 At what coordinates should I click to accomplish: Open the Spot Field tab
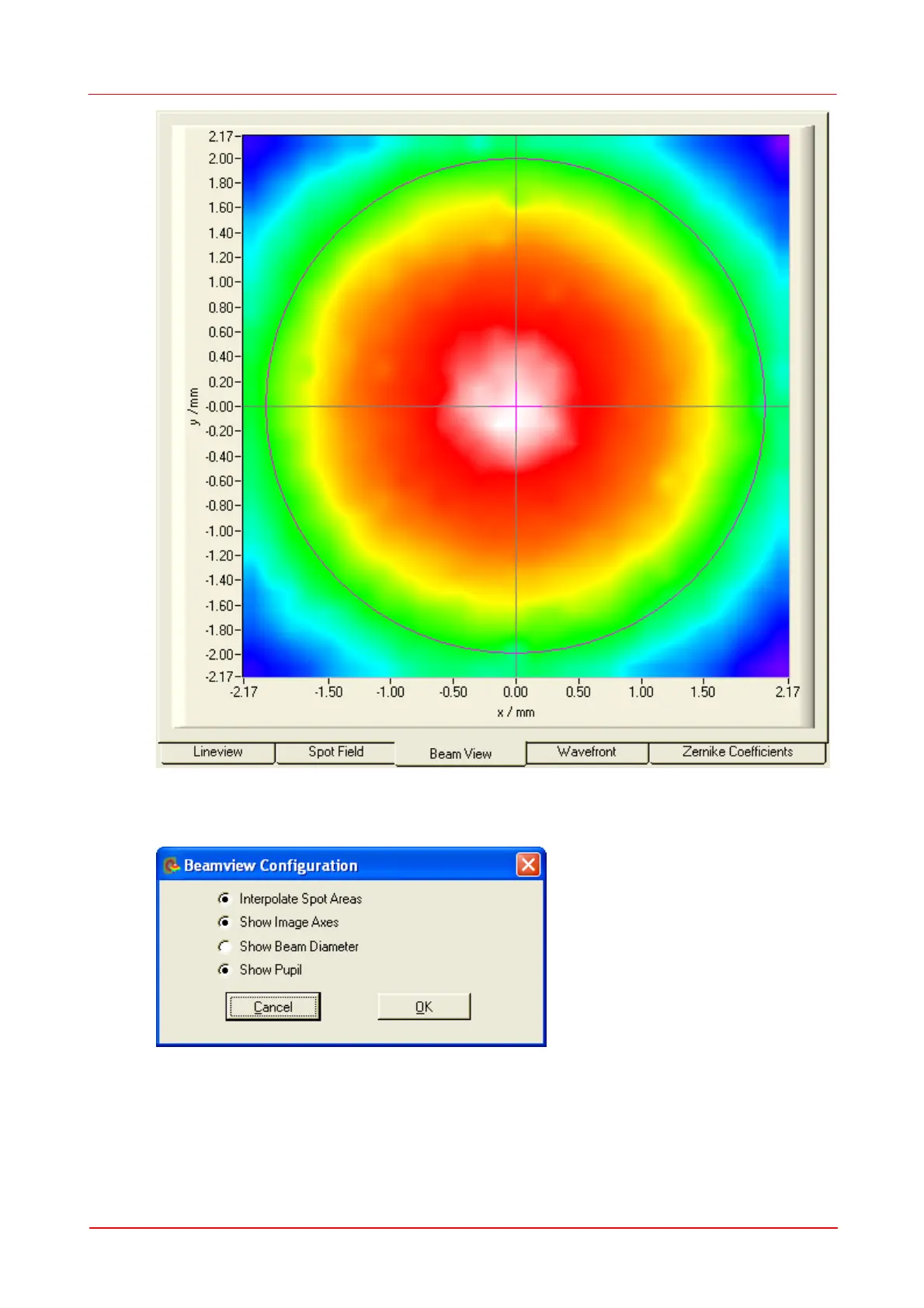(x=335, y=752)
